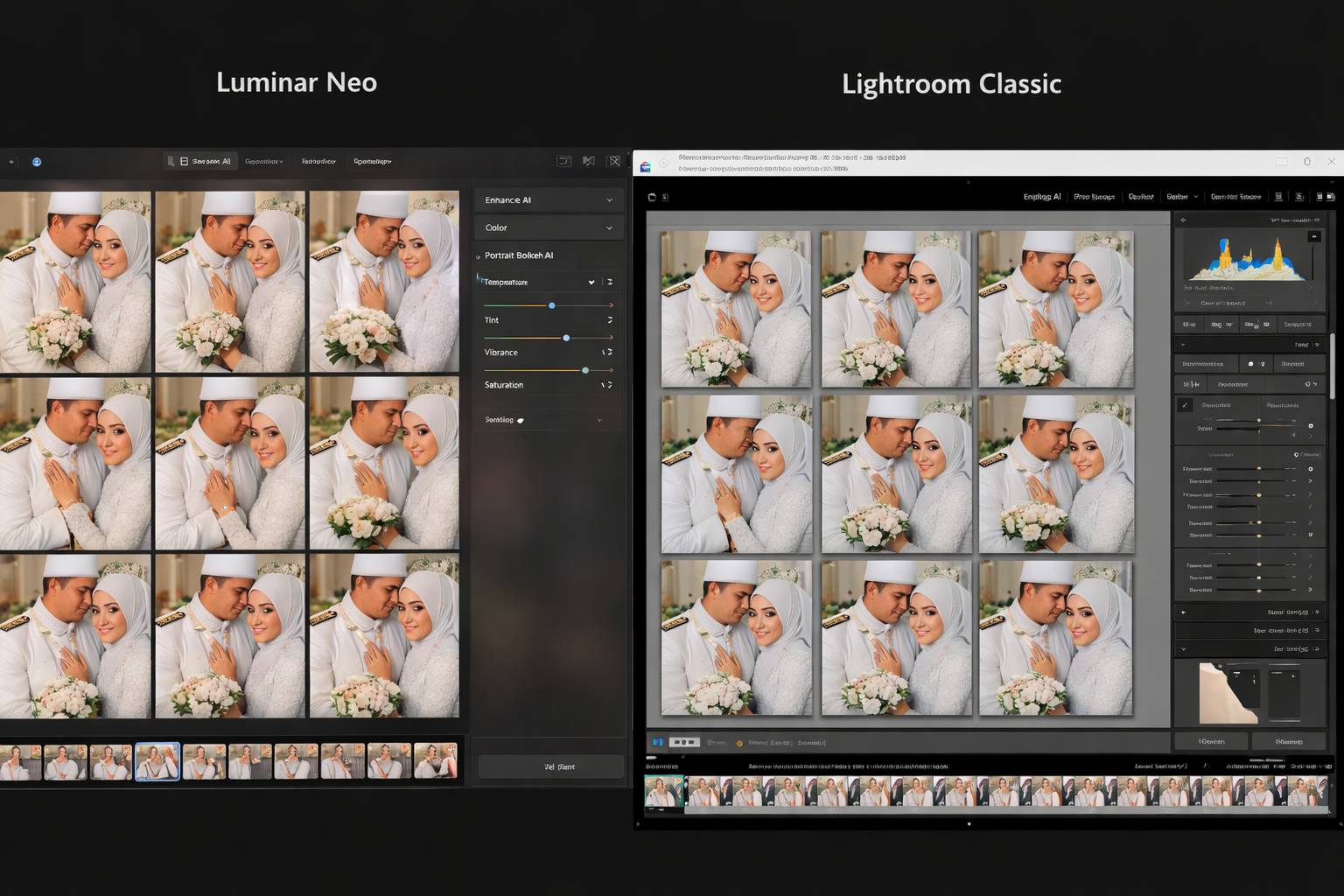Expand the Color panel chevron

609,228
